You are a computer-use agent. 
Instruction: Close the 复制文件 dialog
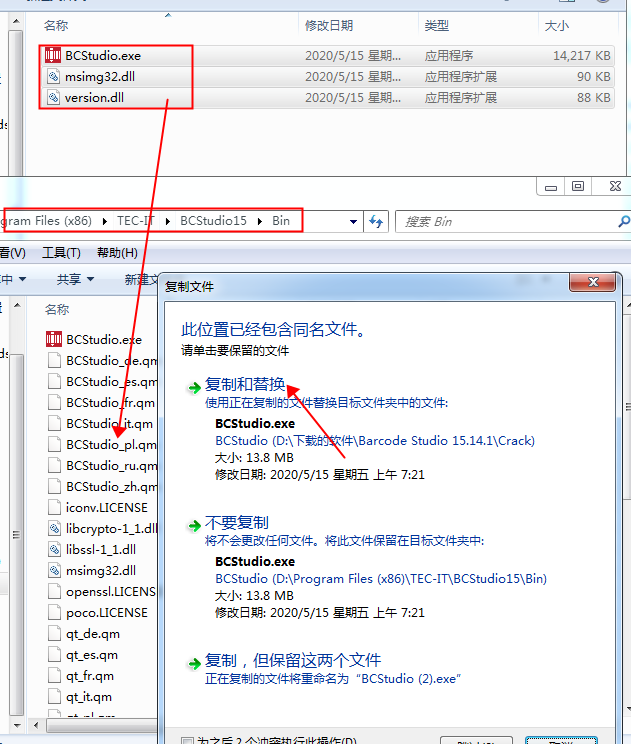[593, 282]
